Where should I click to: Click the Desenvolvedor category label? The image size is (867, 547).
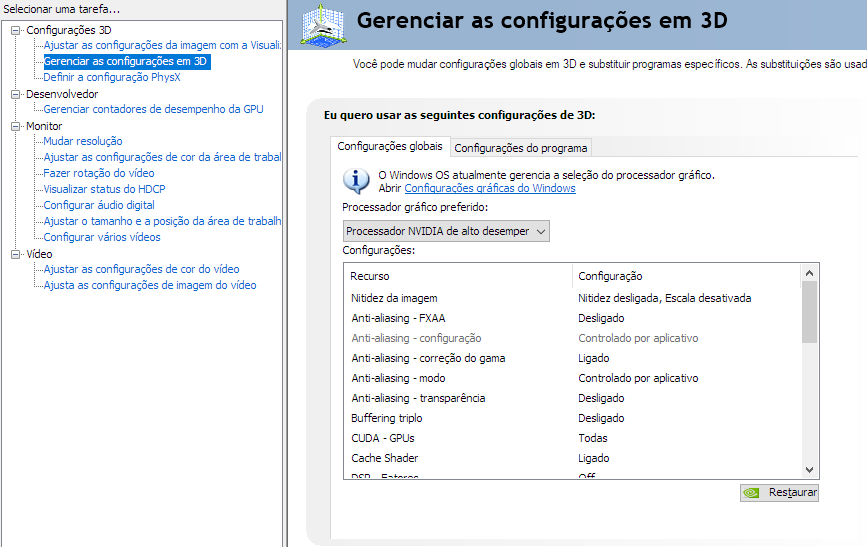[x=62, y=95]
